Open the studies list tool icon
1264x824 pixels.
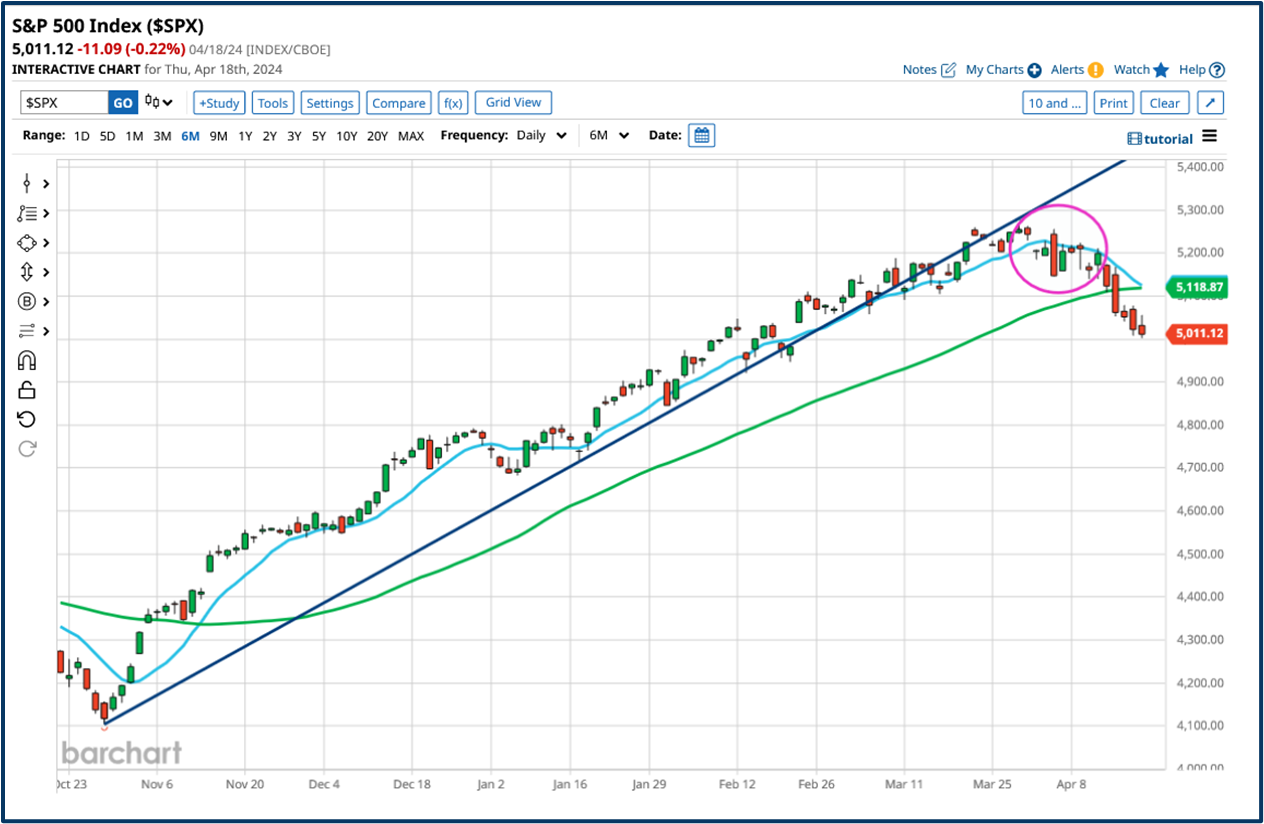pos(27,213)
